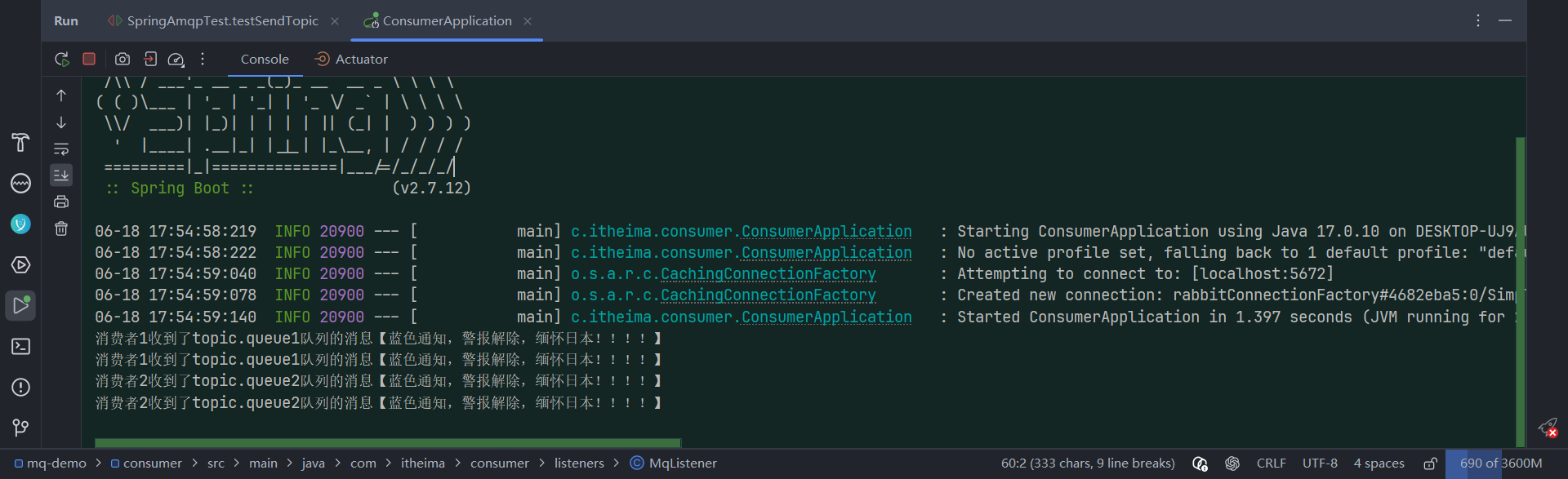Open the CRLF line separator dropdown
Viewport: 1568px width, 479px height.
click(x=1271, y=463)
